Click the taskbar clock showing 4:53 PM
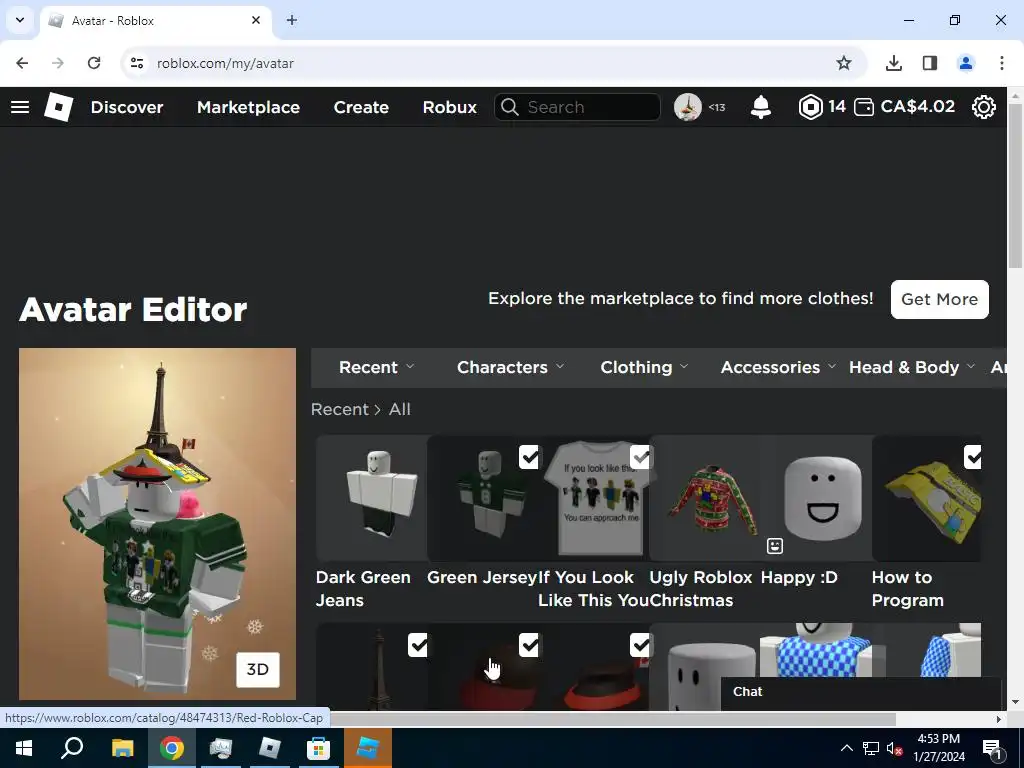Viewport: 1024px width, 768px height. pyautogui.click(x=938, y=748)
